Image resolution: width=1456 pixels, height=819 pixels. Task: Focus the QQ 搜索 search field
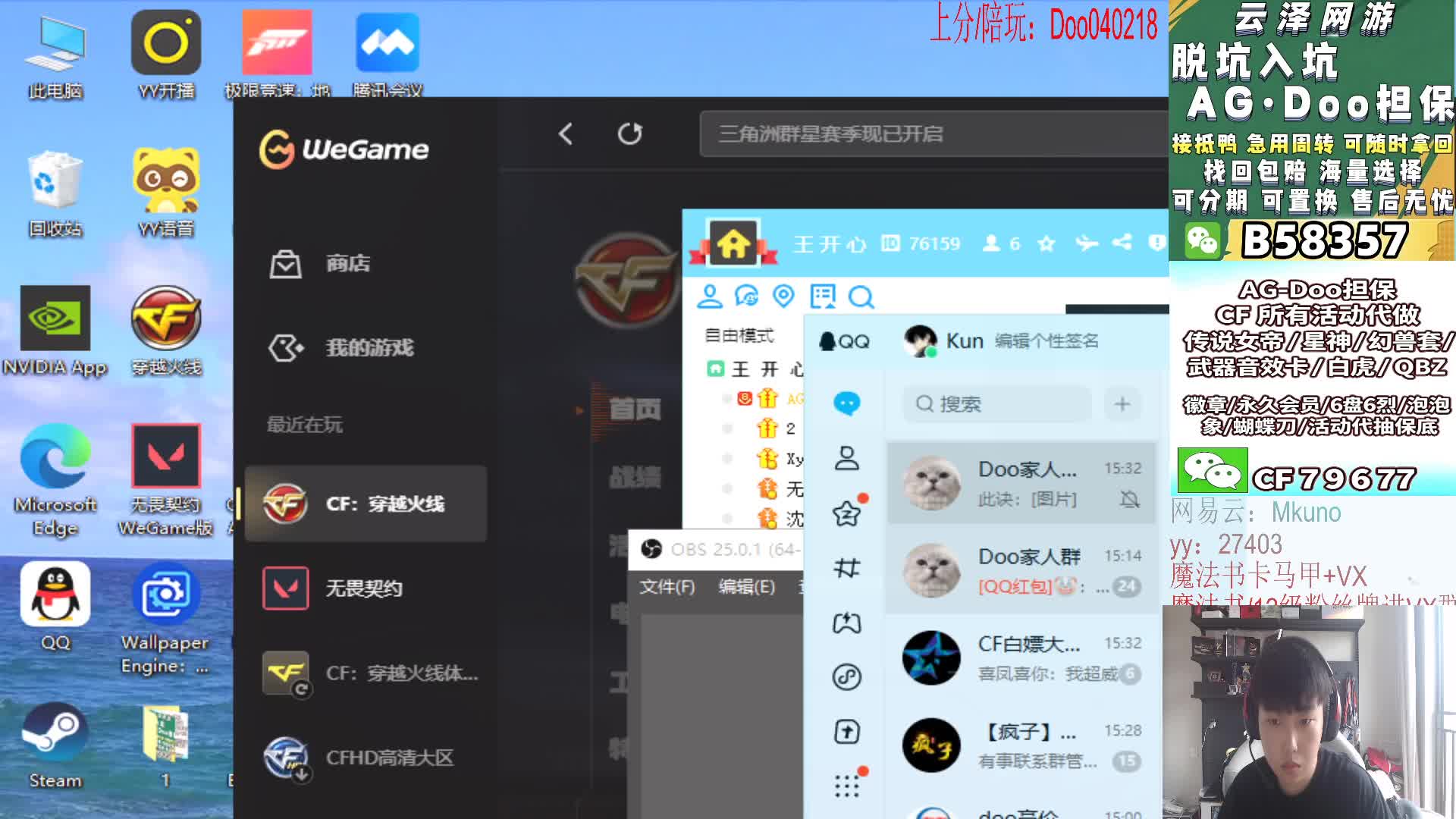pyautogui.click(x=997, y=403)
